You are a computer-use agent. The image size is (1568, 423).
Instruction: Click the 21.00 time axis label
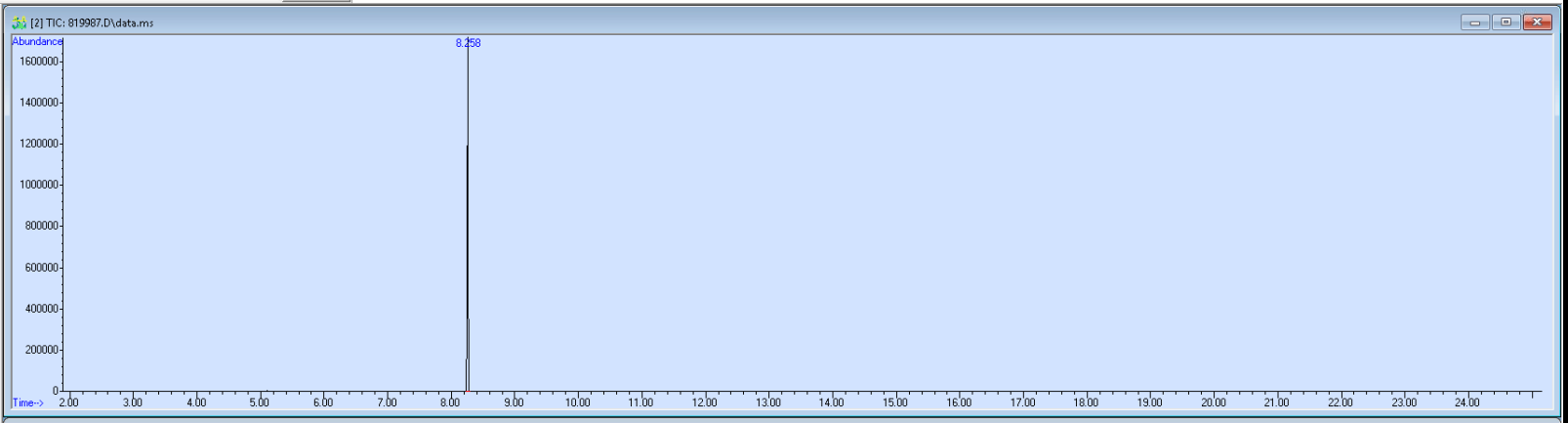pos(1276,402)
